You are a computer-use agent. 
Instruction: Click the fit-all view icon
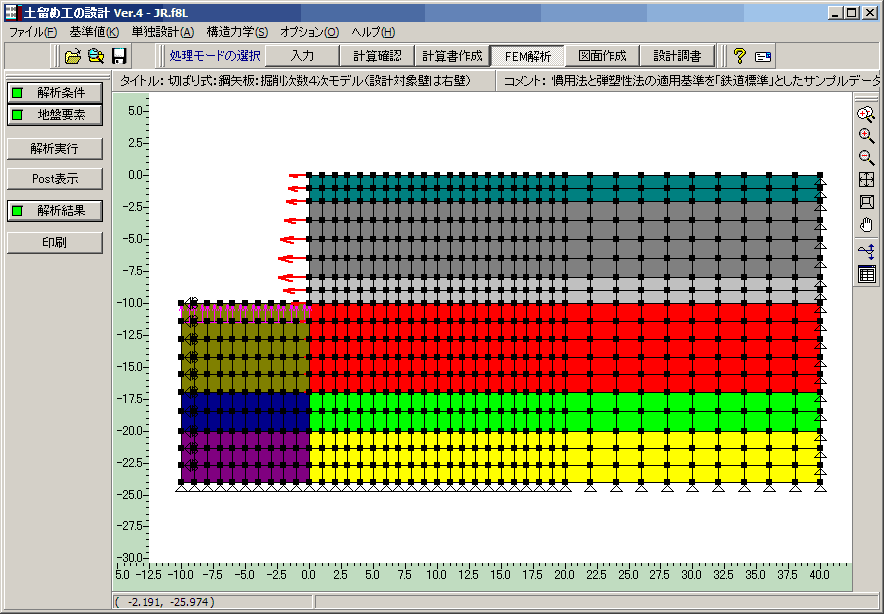[866, 180]
